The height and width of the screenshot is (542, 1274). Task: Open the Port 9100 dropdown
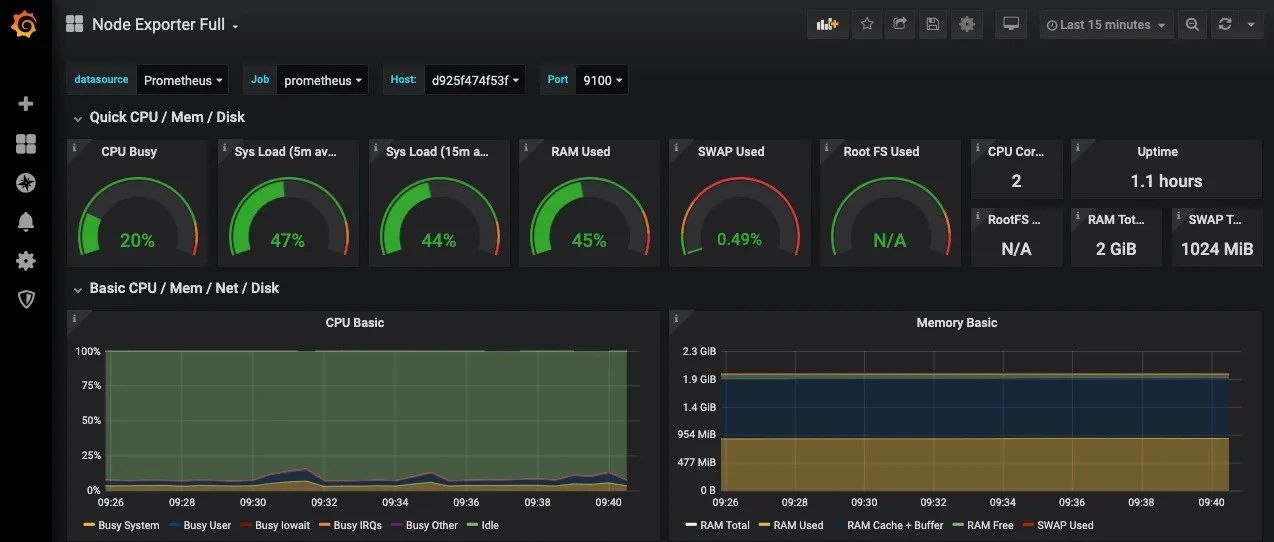tap(602, 80)
